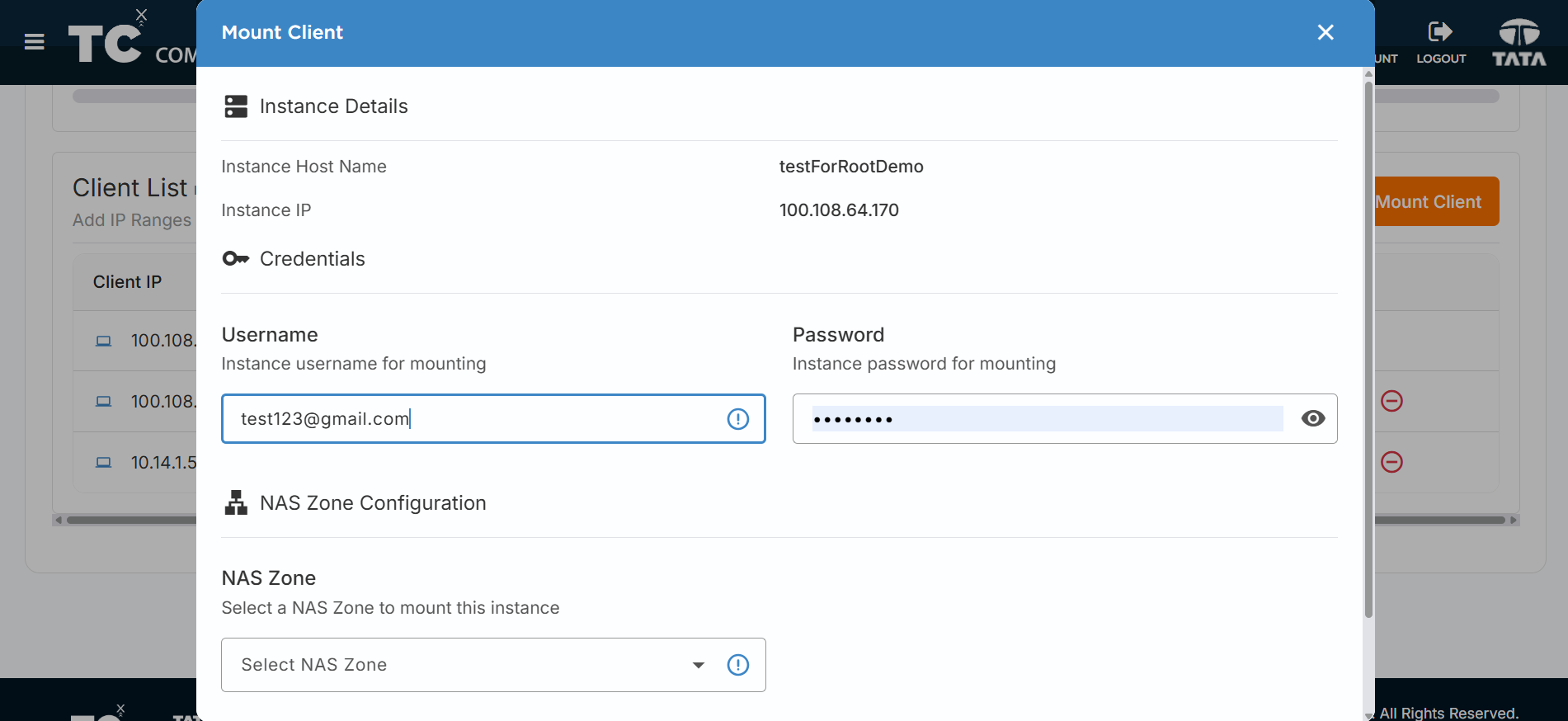Click the dialog vertical scrollbar

coord(1368,346)
